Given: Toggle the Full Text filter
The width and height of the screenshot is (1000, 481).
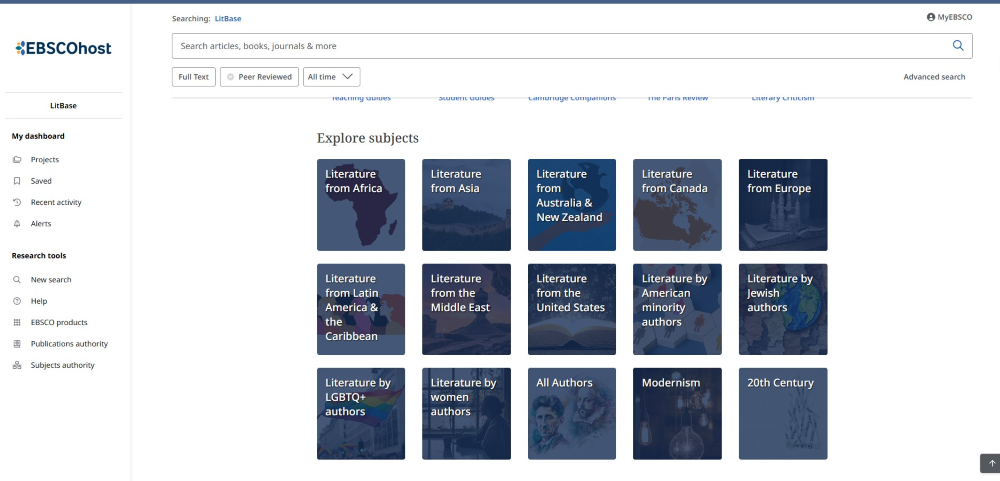Looking at the screenshot, I should 193,77.
